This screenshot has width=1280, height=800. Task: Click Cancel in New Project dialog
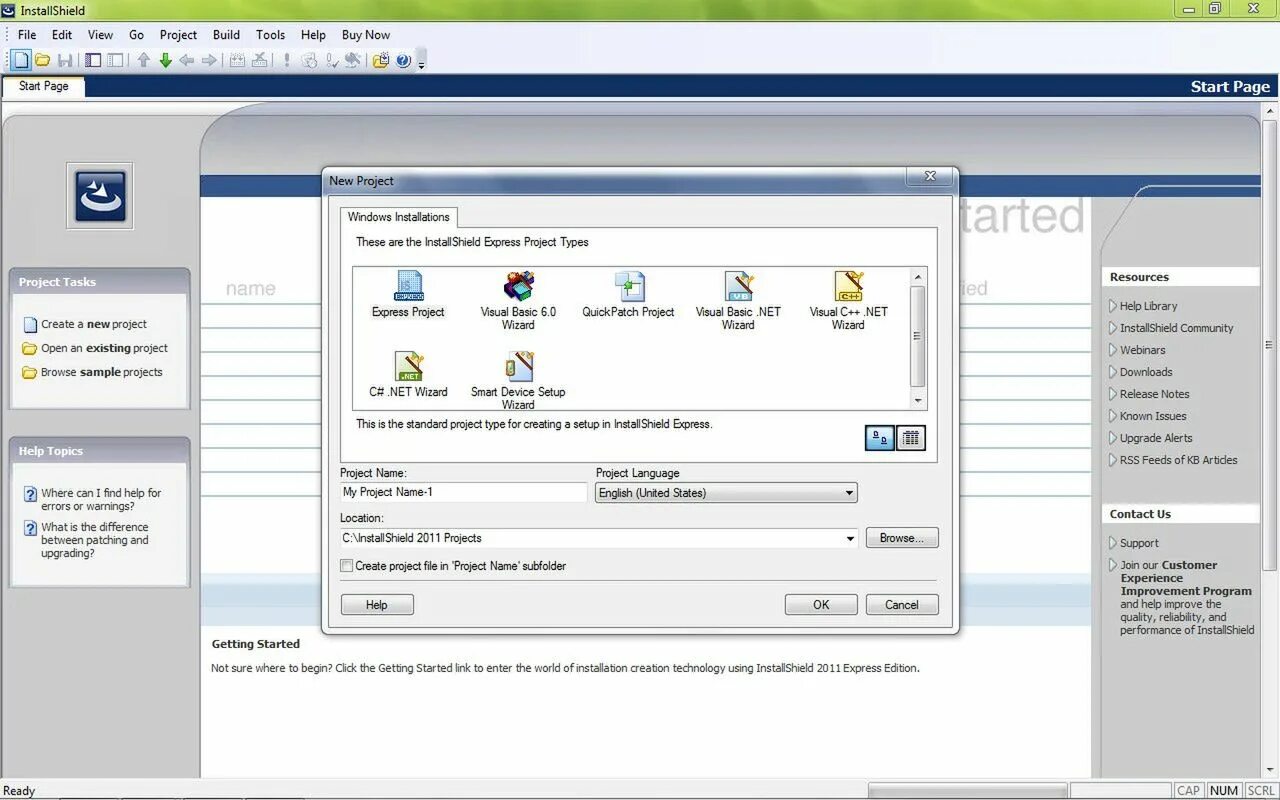coord(901,604)
